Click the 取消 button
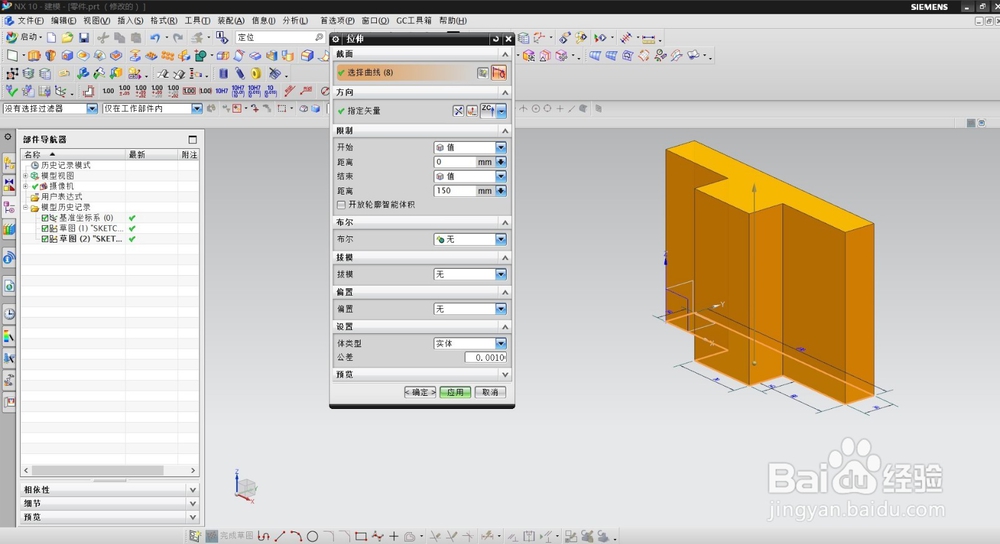 pyautogui.click(x=490, y=392)
